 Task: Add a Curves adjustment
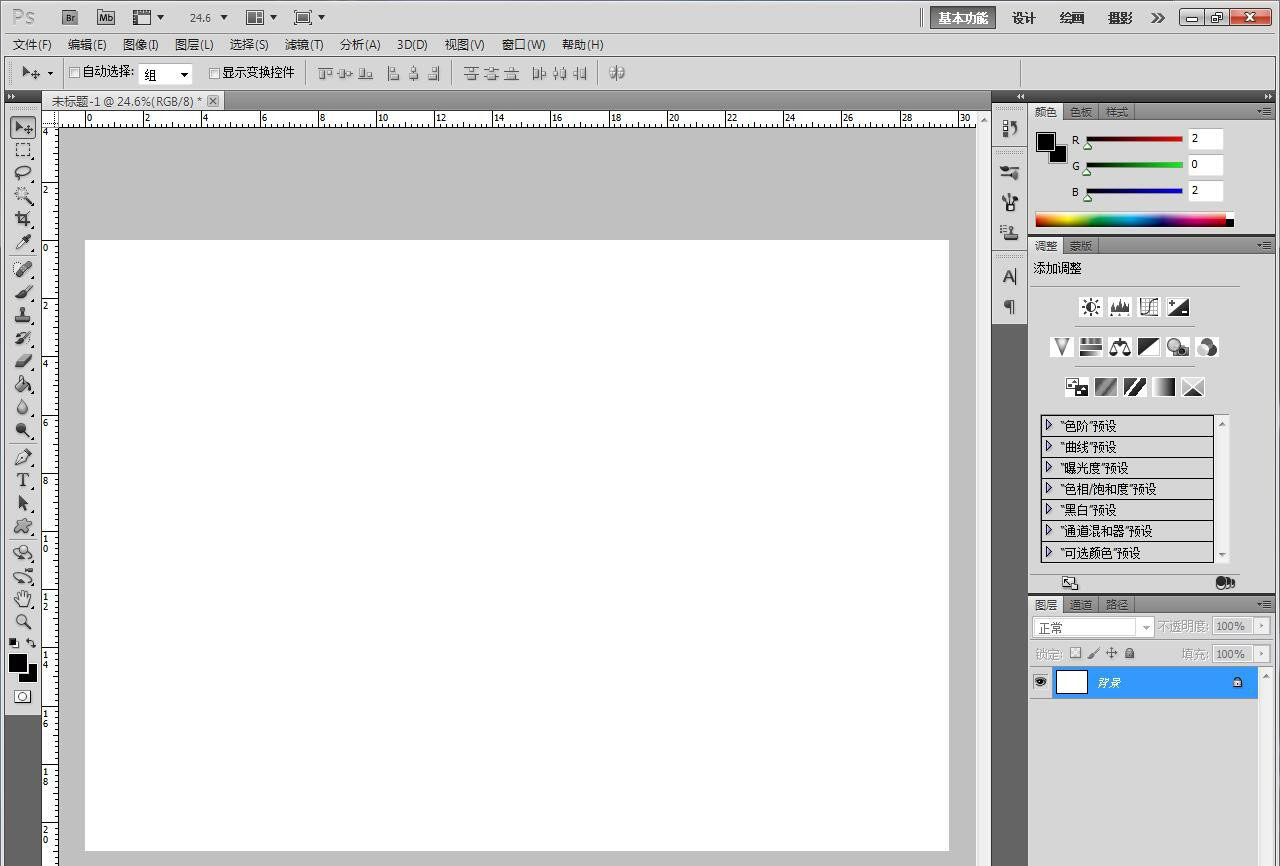(x=1149, y=307)
